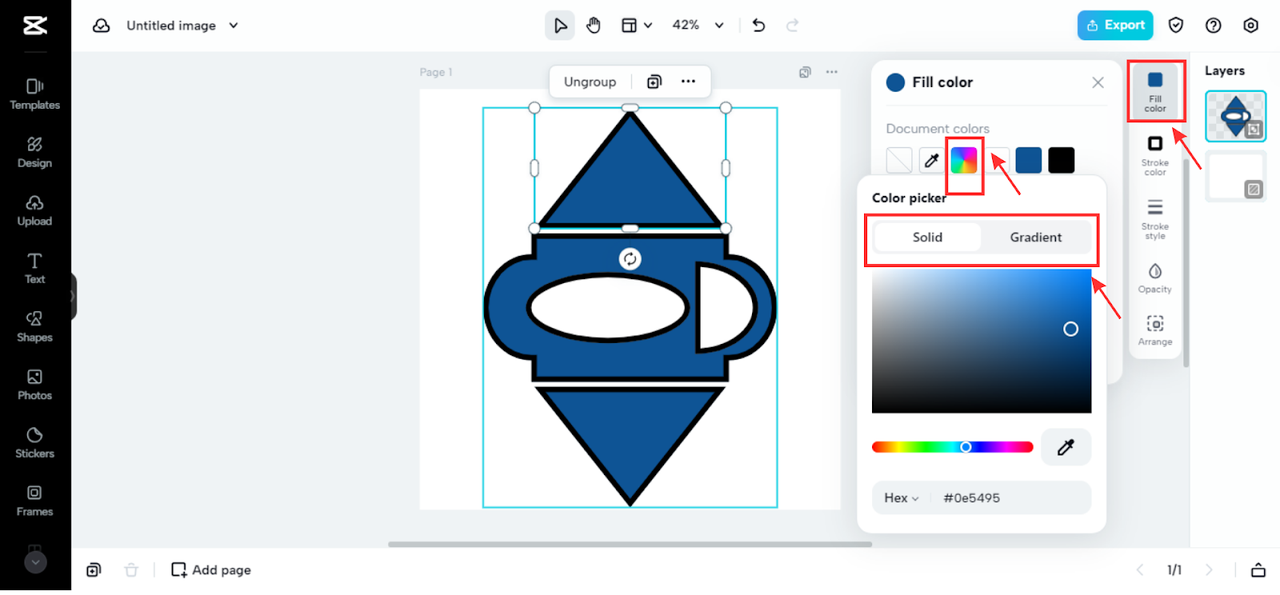
Task: Close the Fill color panel
Action: [1098, 82]
